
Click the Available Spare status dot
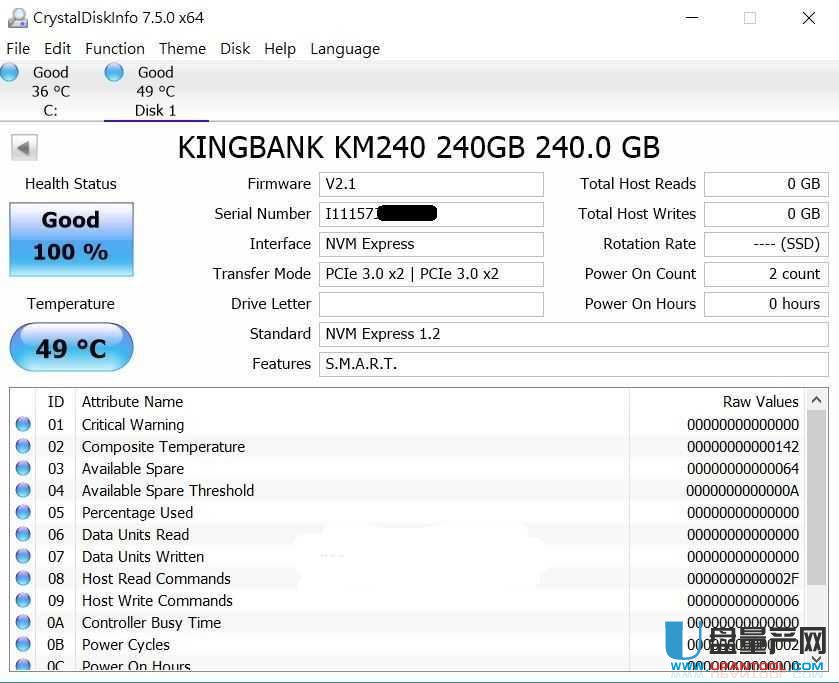coord(23,468)
